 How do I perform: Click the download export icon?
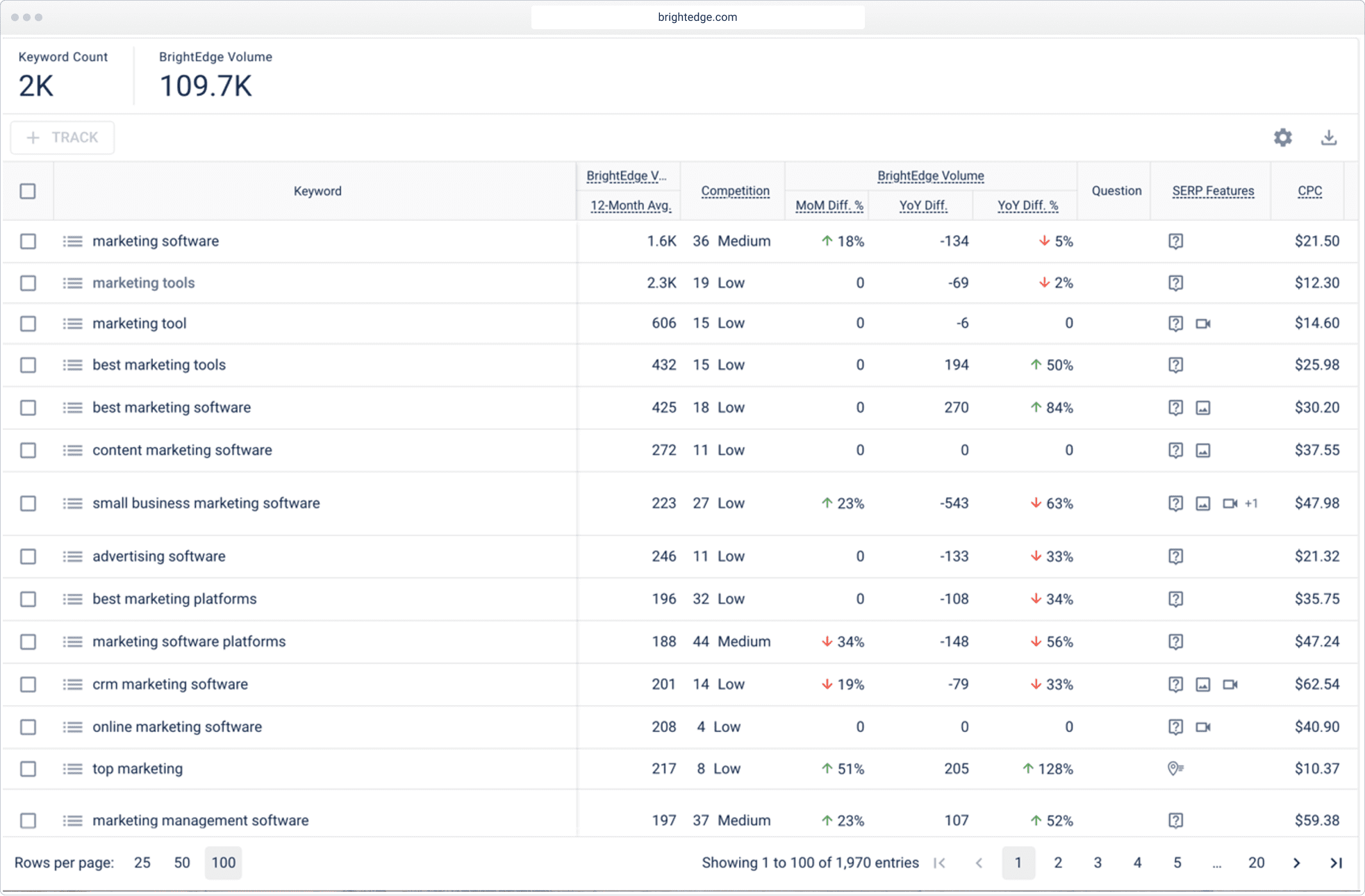tap(1328, 138)
